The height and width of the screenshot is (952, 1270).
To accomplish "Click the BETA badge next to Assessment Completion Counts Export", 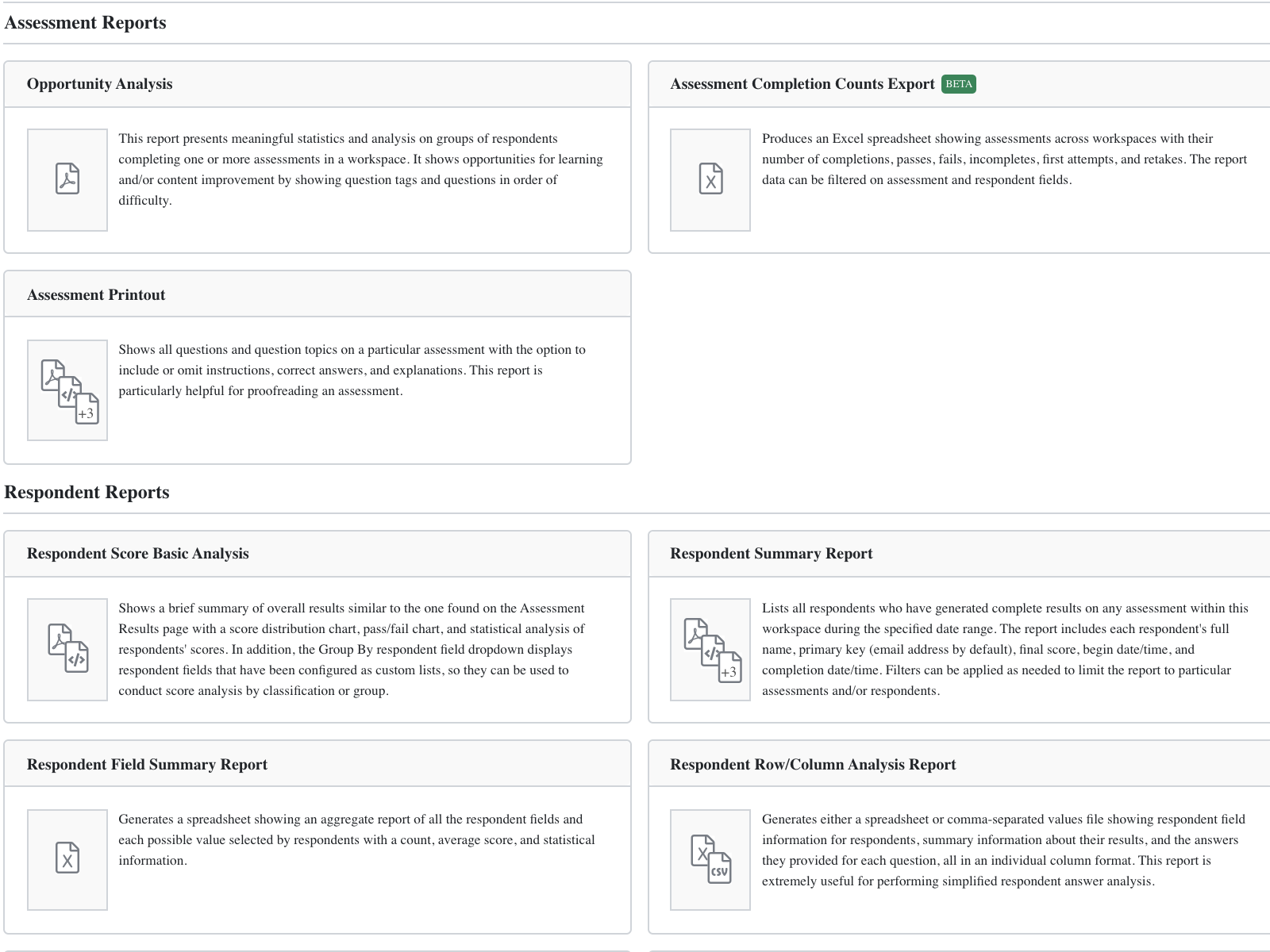I will pyautogui.click(x=959, y=84).
